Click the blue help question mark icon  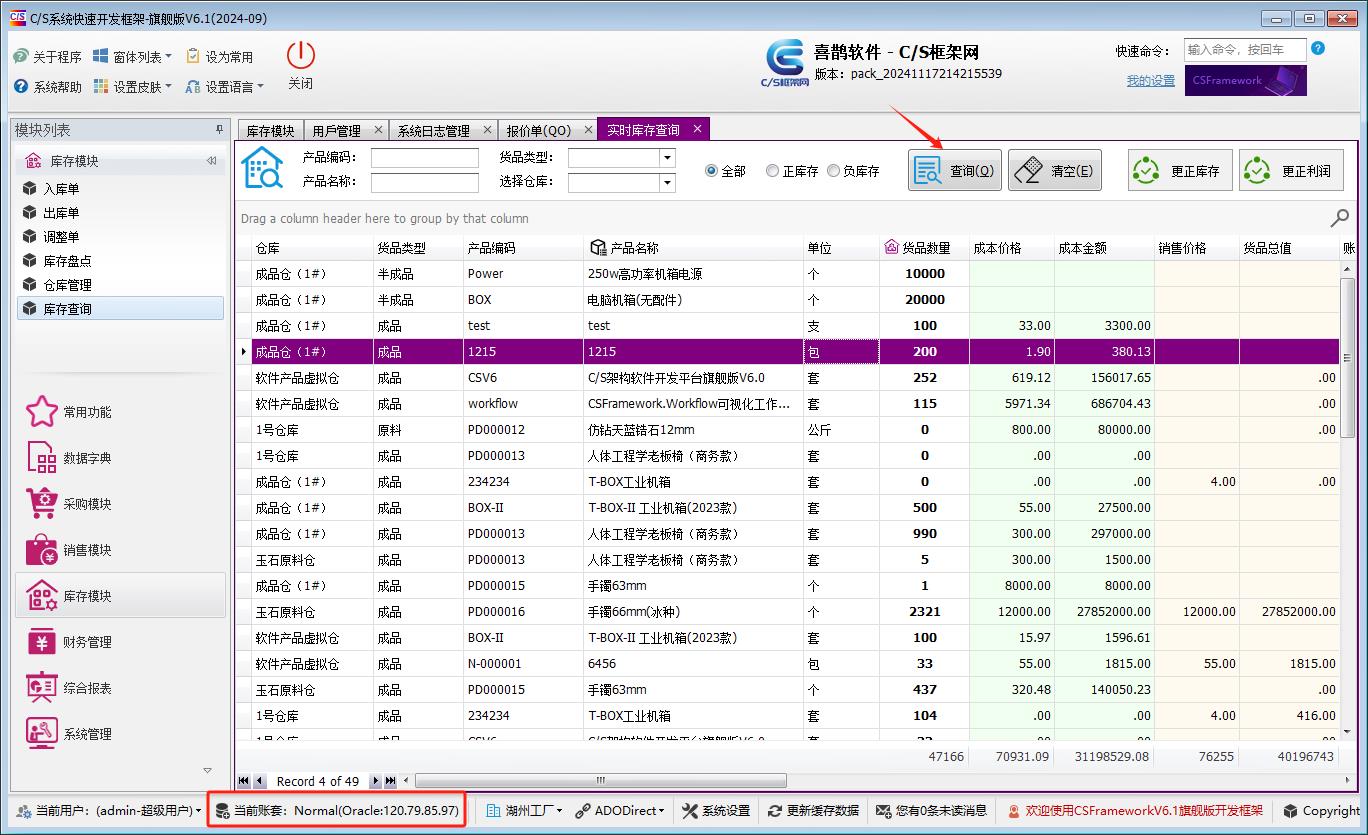(1318, 48)
